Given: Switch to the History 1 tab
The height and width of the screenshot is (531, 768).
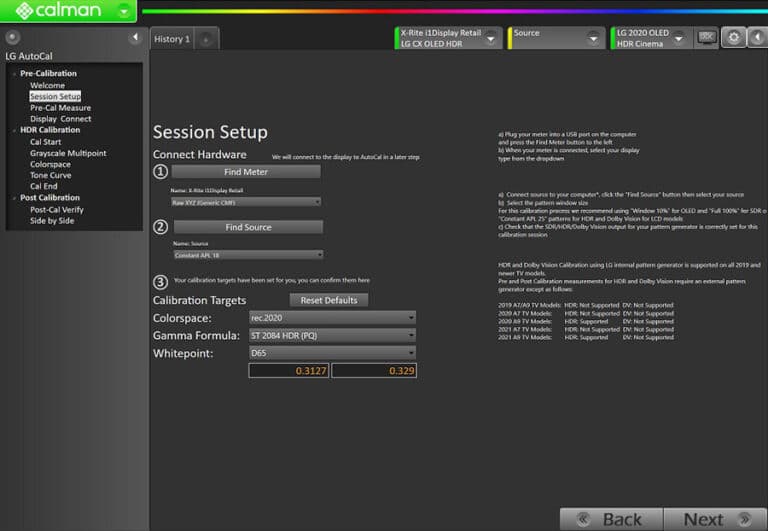Looking at the screenshot, I should [x=170, y=39].
